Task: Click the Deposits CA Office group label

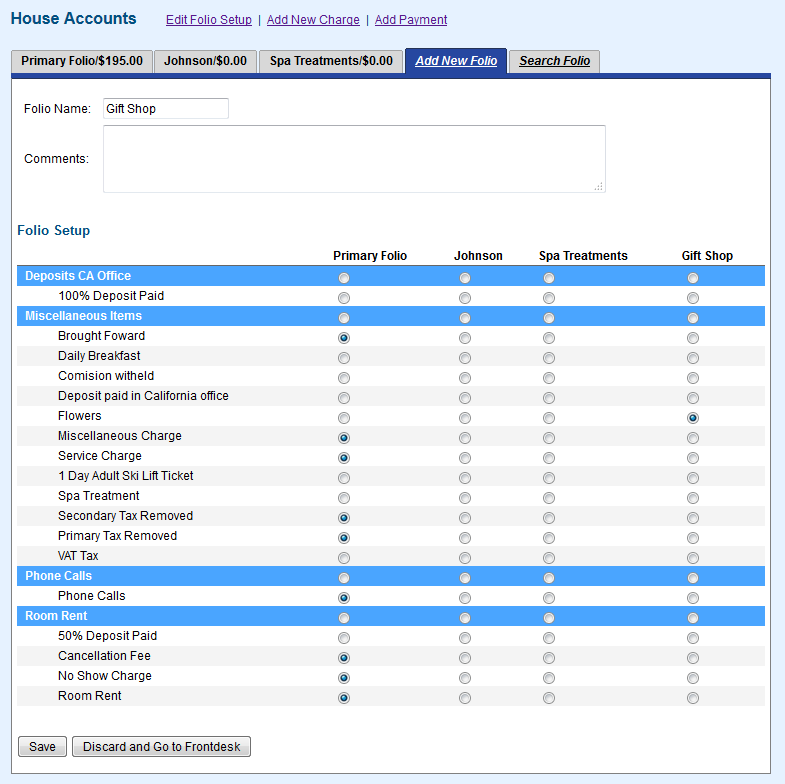Action: click(x=78, y=276)
